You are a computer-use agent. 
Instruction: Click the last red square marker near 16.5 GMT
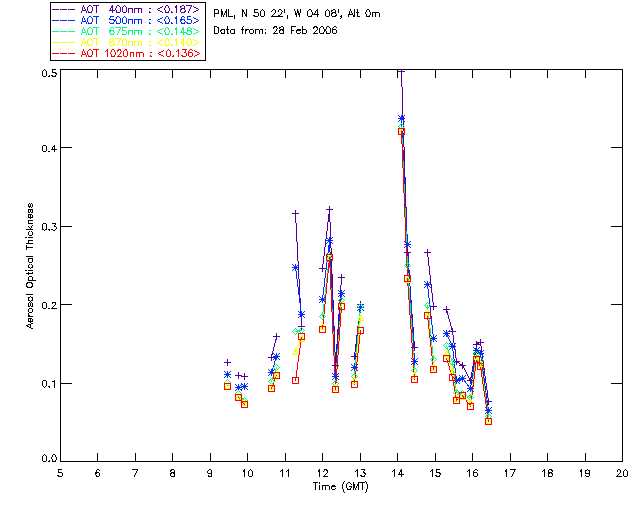point(488,421)
